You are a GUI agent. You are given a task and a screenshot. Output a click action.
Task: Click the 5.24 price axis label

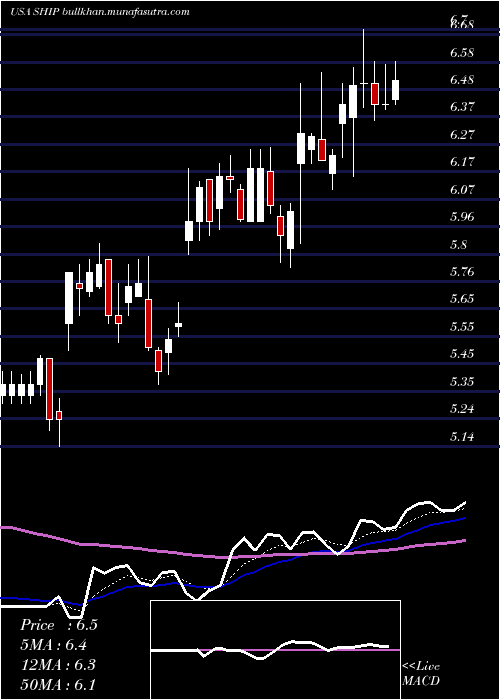[x=462, y=408]
